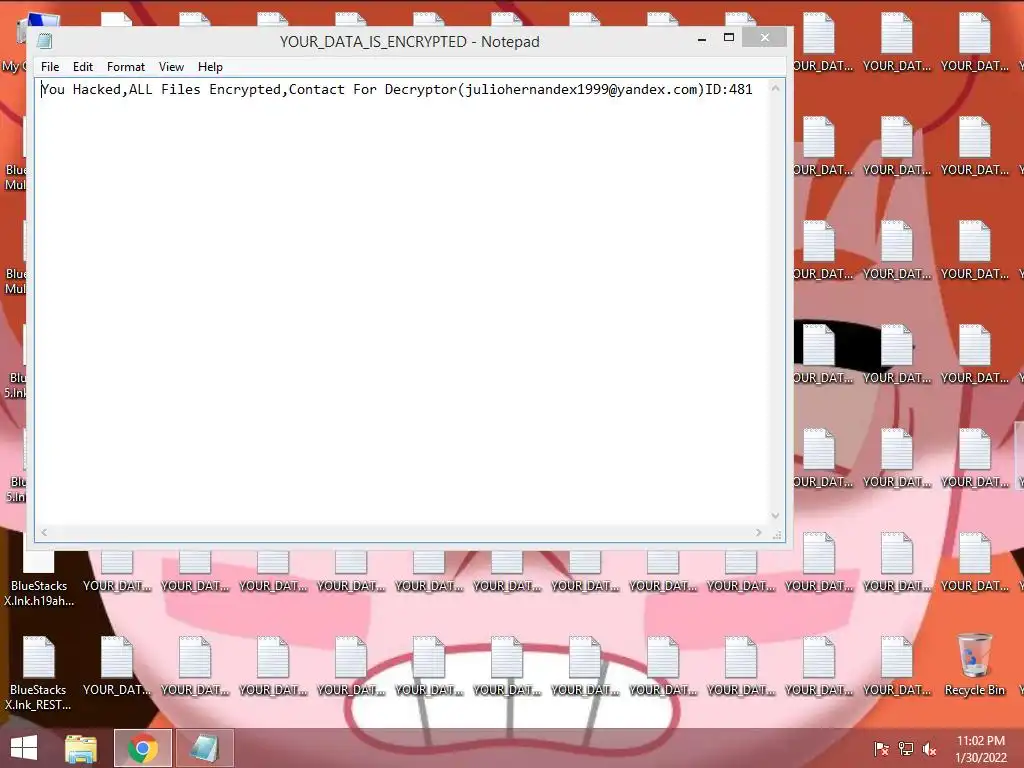Open the Windows Start button

(24, 748)
